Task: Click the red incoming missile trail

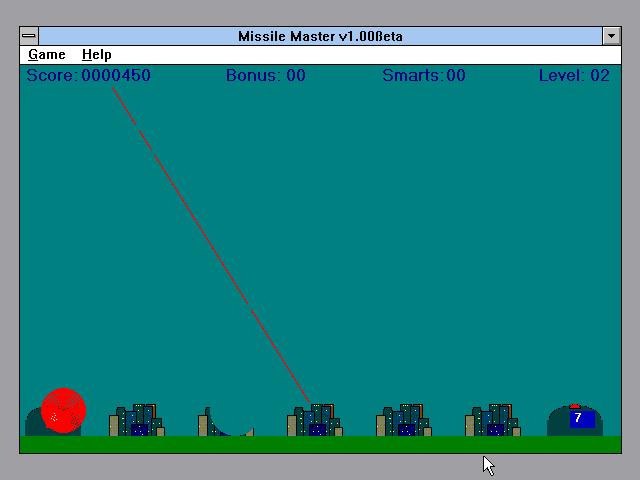Action: pyautogui.click(x=211, y=245)
